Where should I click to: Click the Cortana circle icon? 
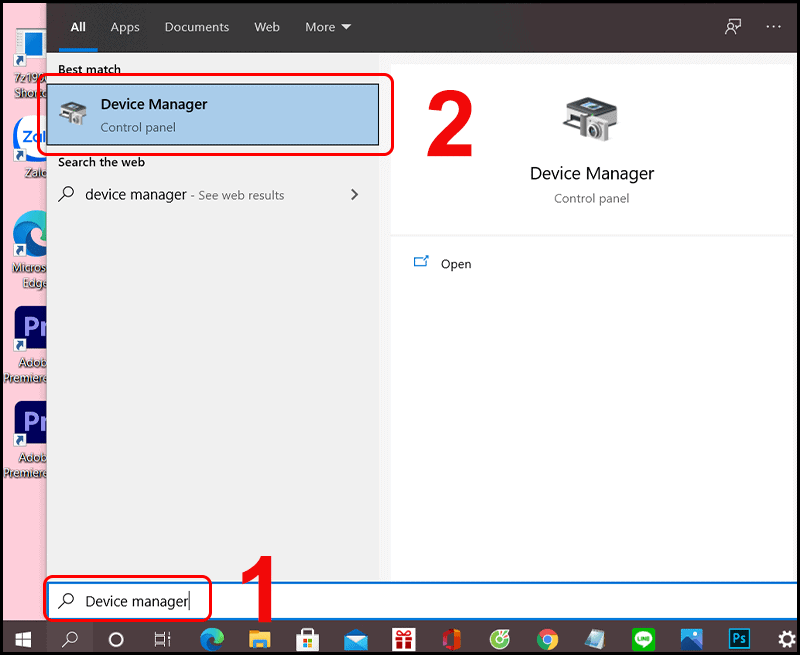[x=116, y=638]
